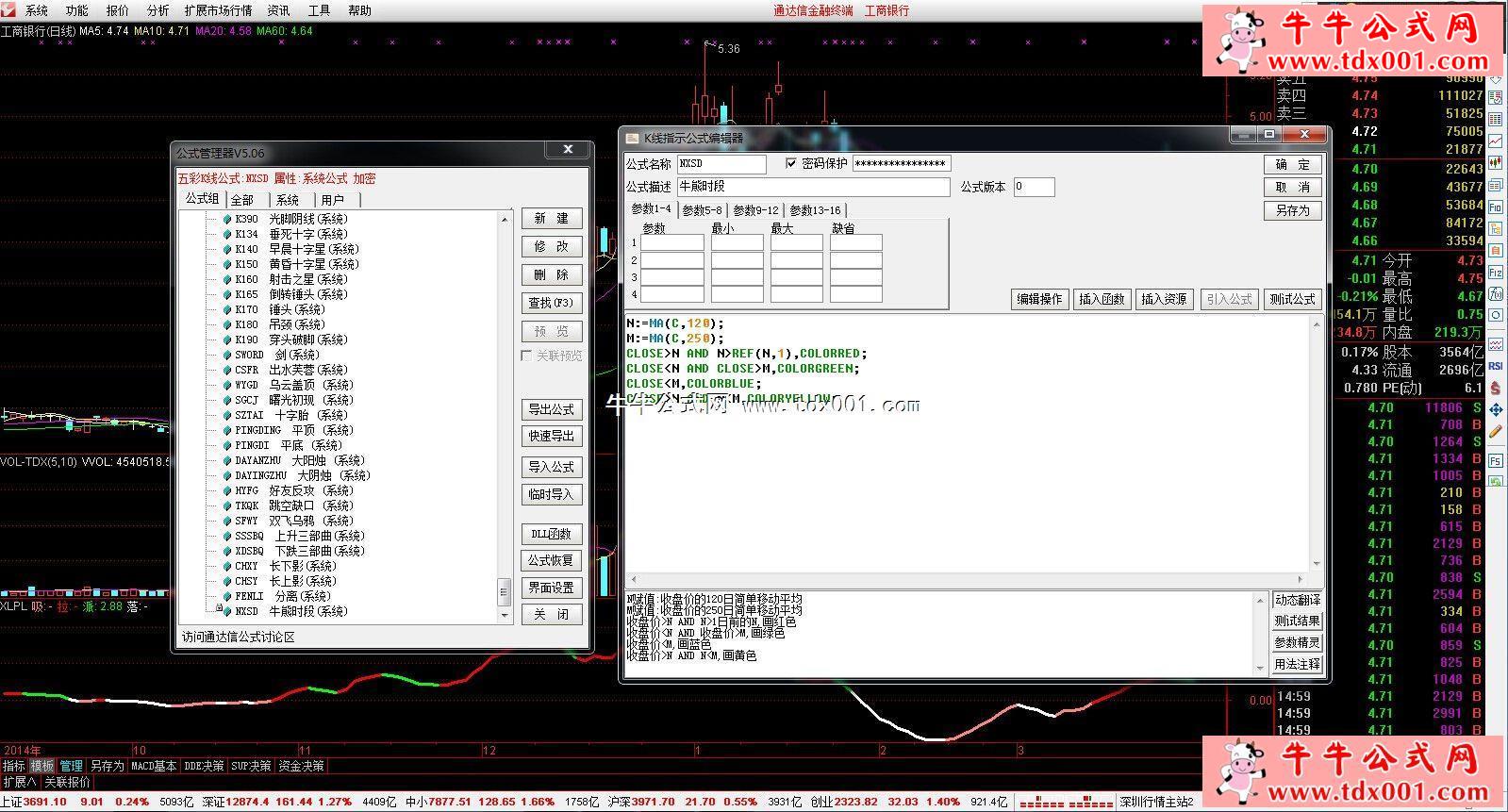The width and height of the screenshot is (1508, 812).
Task: Open the 帮助 menu
Action: click(359, 10)
